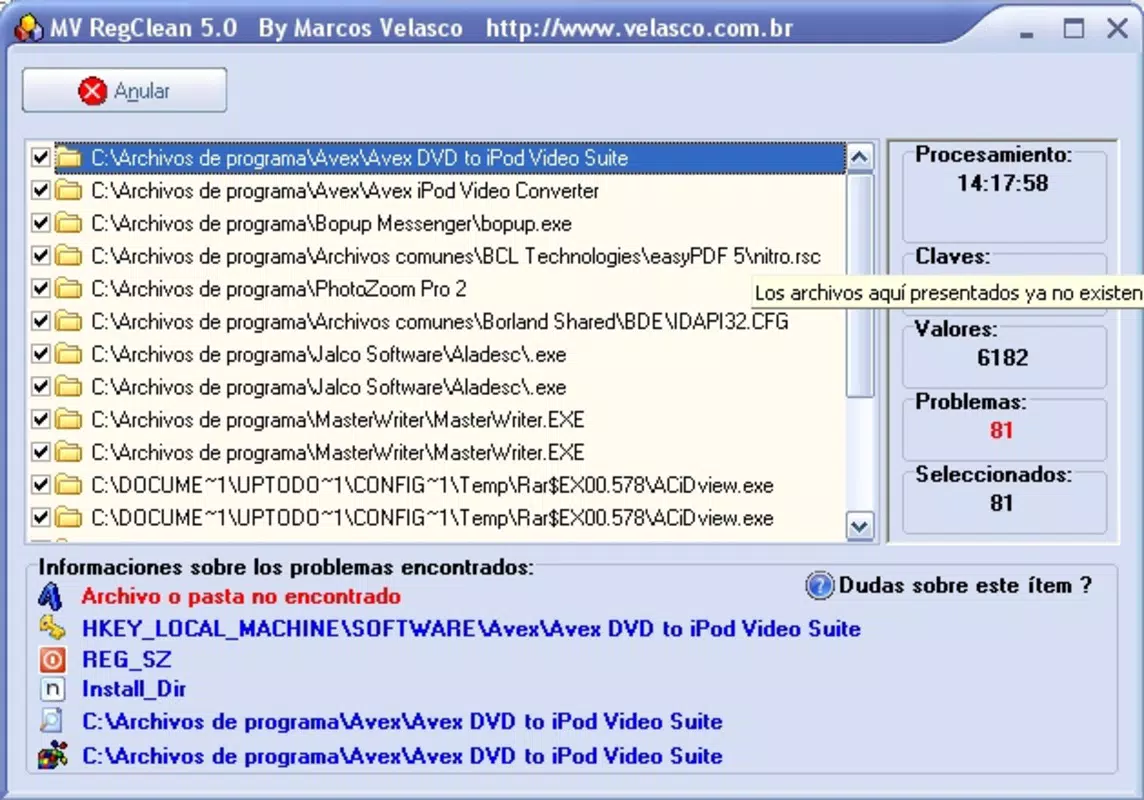Click the 'REG_SZ' value type text

click(126, 659)
